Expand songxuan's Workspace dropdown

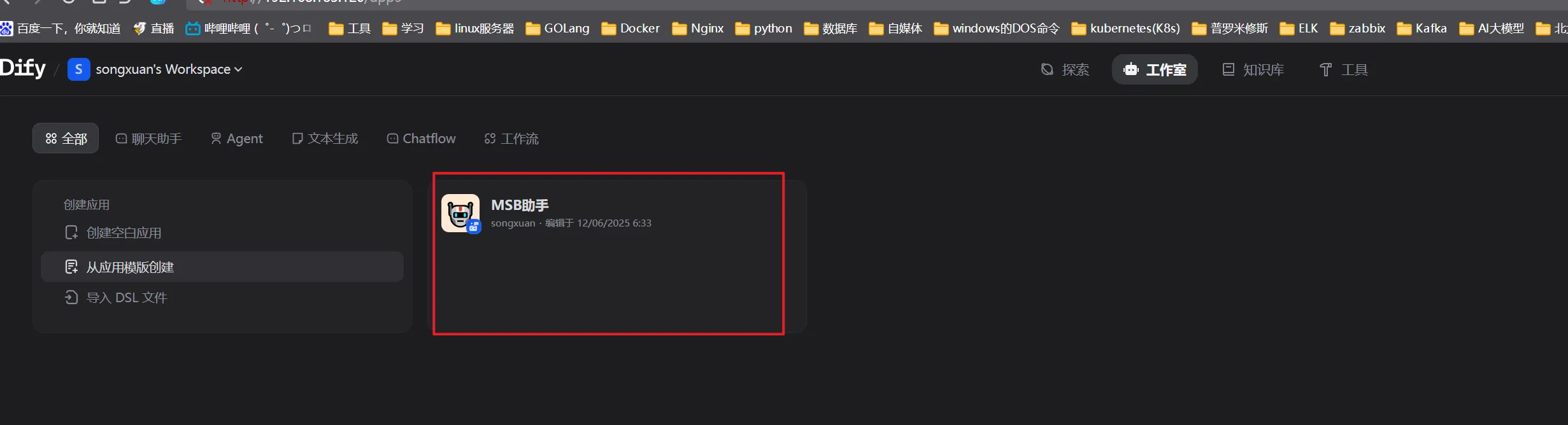(169, 69)
